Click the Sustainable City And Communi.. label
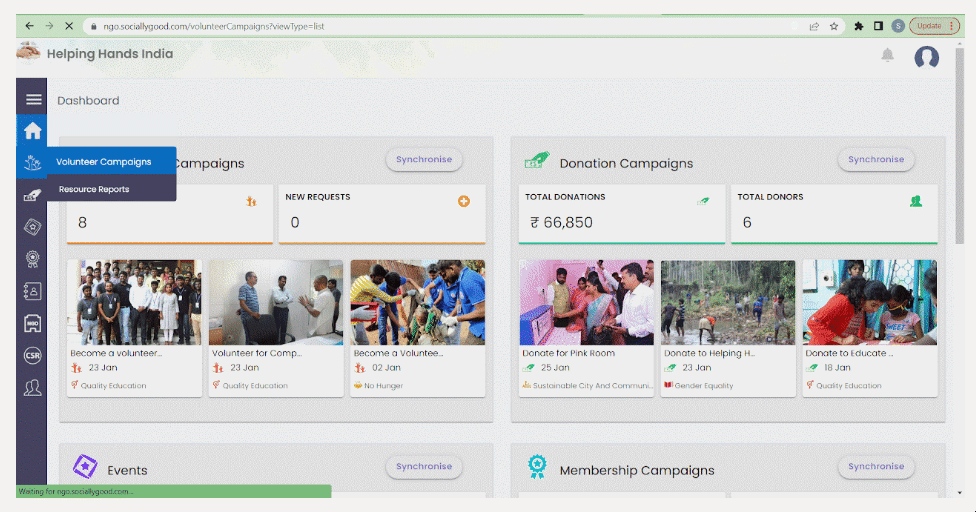 593,386
